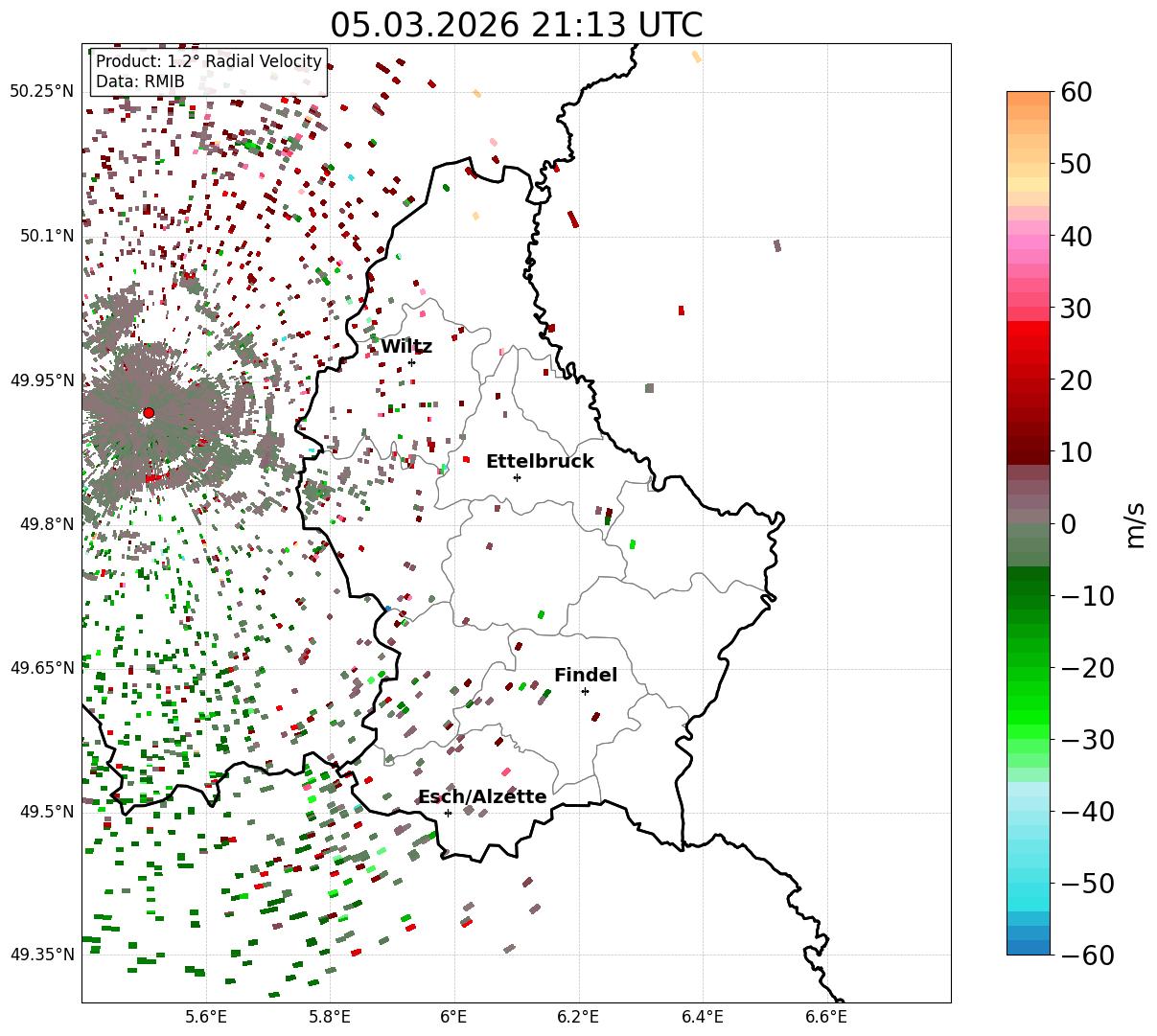
Task: Click the m/s colorbar unit label
Action: point(1135,524)
